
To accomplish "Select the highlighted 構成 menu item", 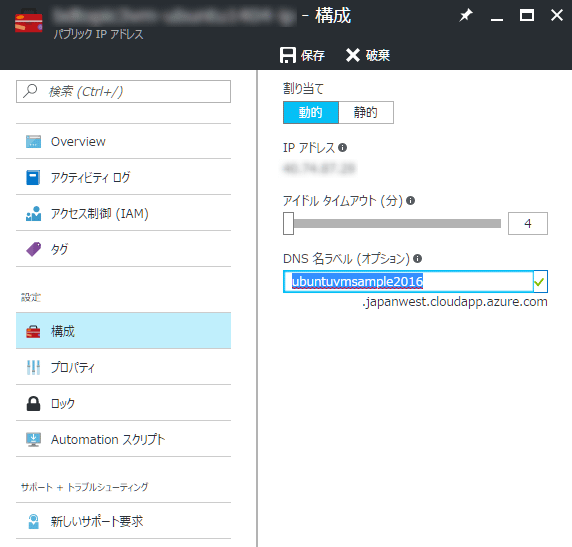I will pyautogui.click(x=123, y=331).
